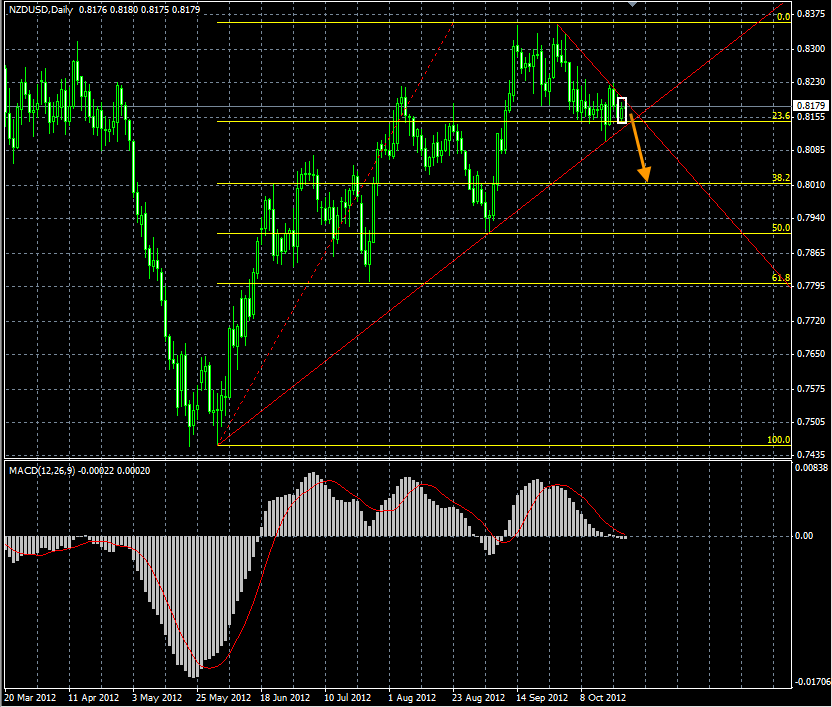Click the Fibonacci 100.0 level label
832x707 pixels.
(778, 439)
